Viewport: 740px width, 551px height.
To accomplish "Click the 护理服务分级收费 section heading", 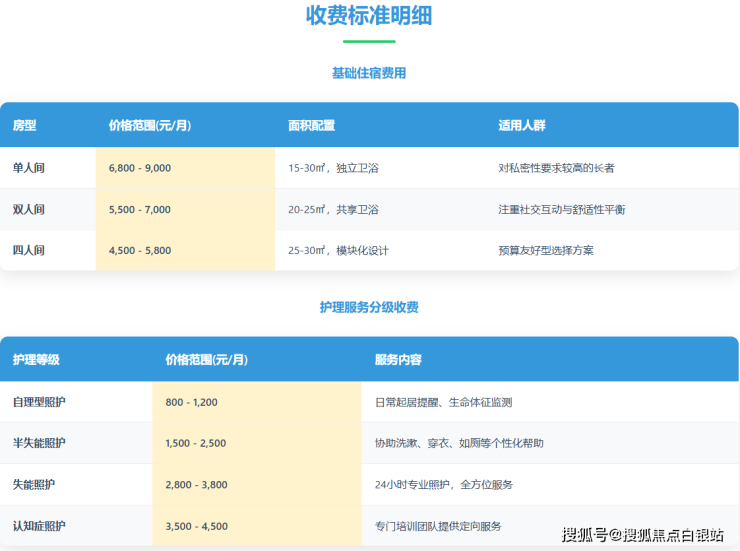I will click(369, 307).
